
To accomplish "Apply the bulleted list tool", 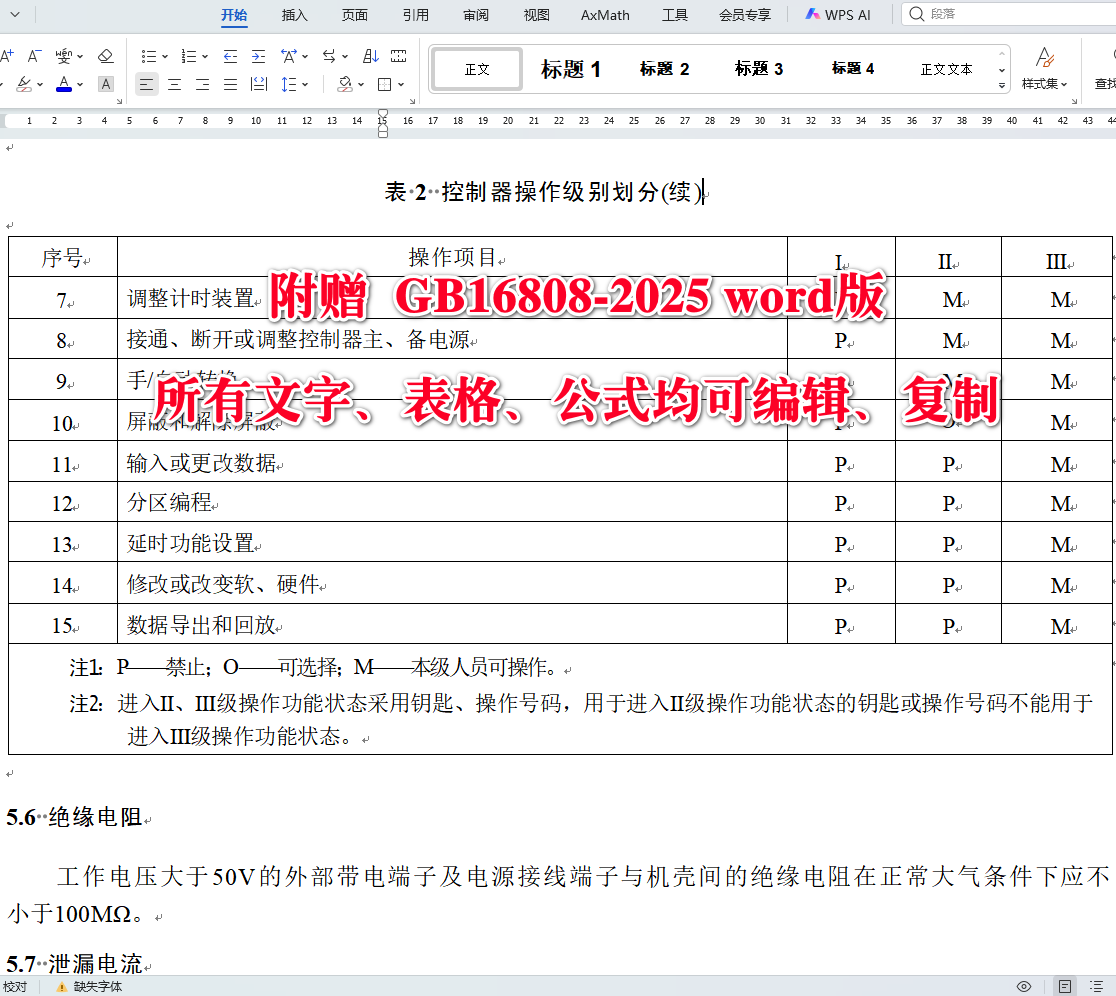I will [x=148, y=56].
